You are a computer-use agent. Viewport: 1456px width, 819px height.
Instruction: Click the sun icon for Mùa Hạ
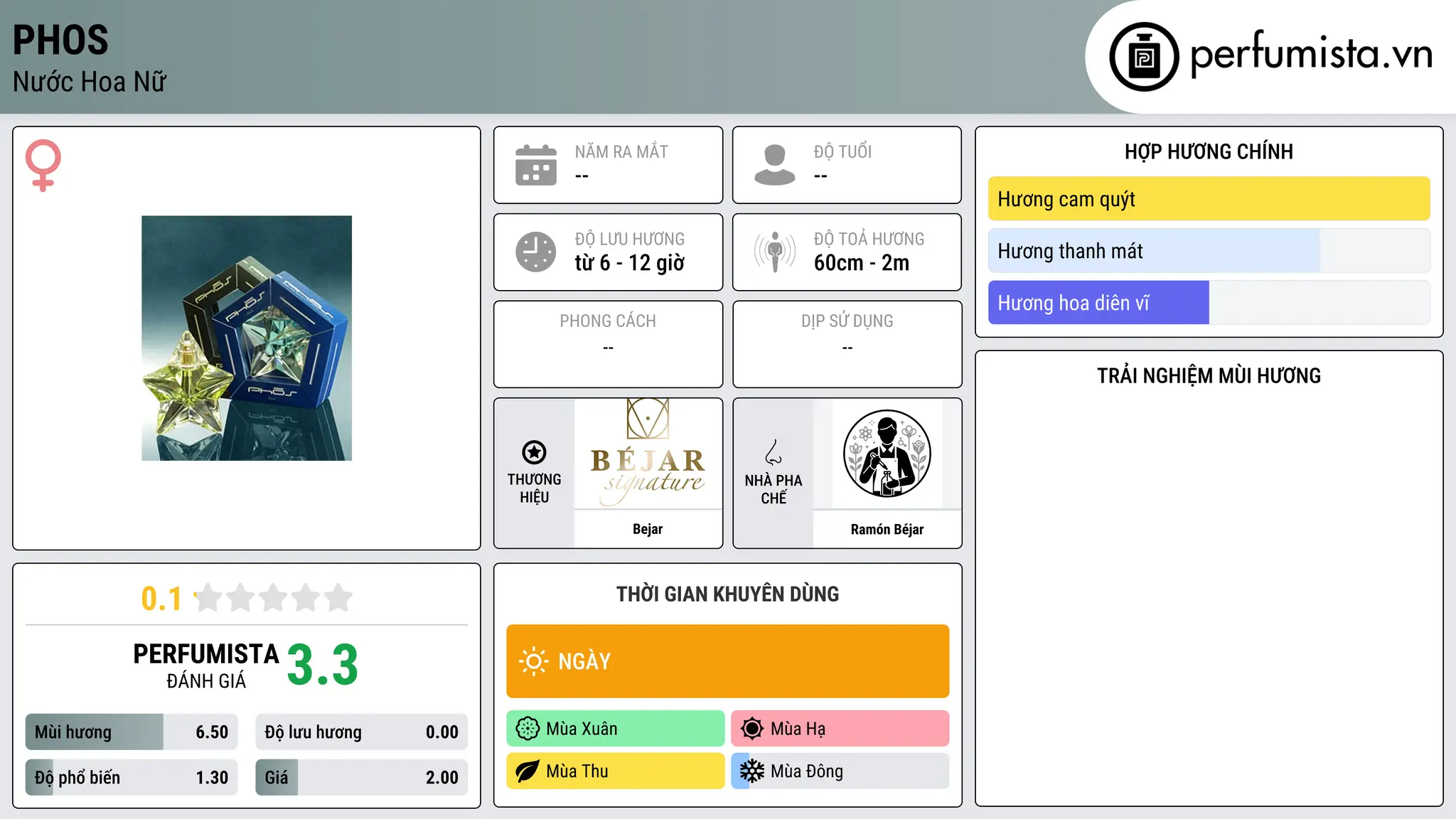(752, 729)
